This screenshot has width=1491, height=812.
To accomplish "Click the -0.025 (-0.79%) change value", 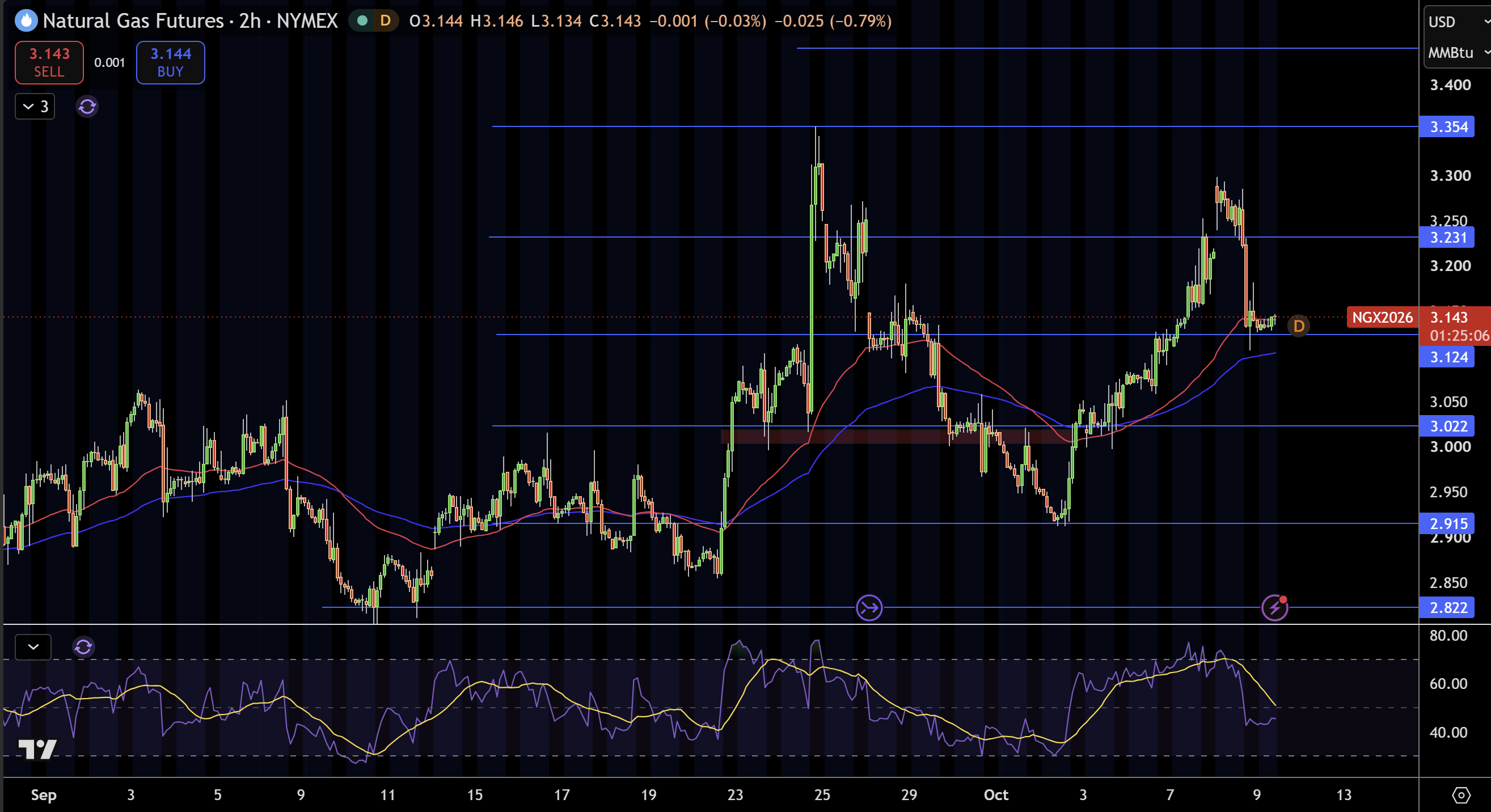I will [x=833, y=22].
